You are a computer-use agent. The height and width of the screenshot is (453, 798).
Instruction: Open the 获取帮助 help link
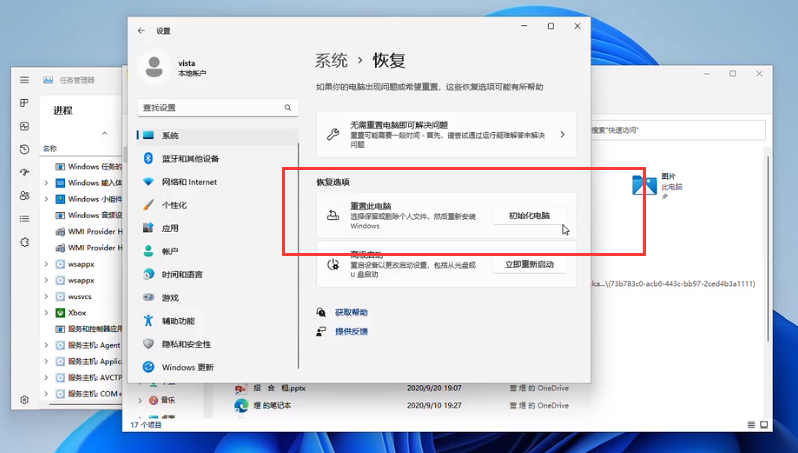[x=351, y=312]
